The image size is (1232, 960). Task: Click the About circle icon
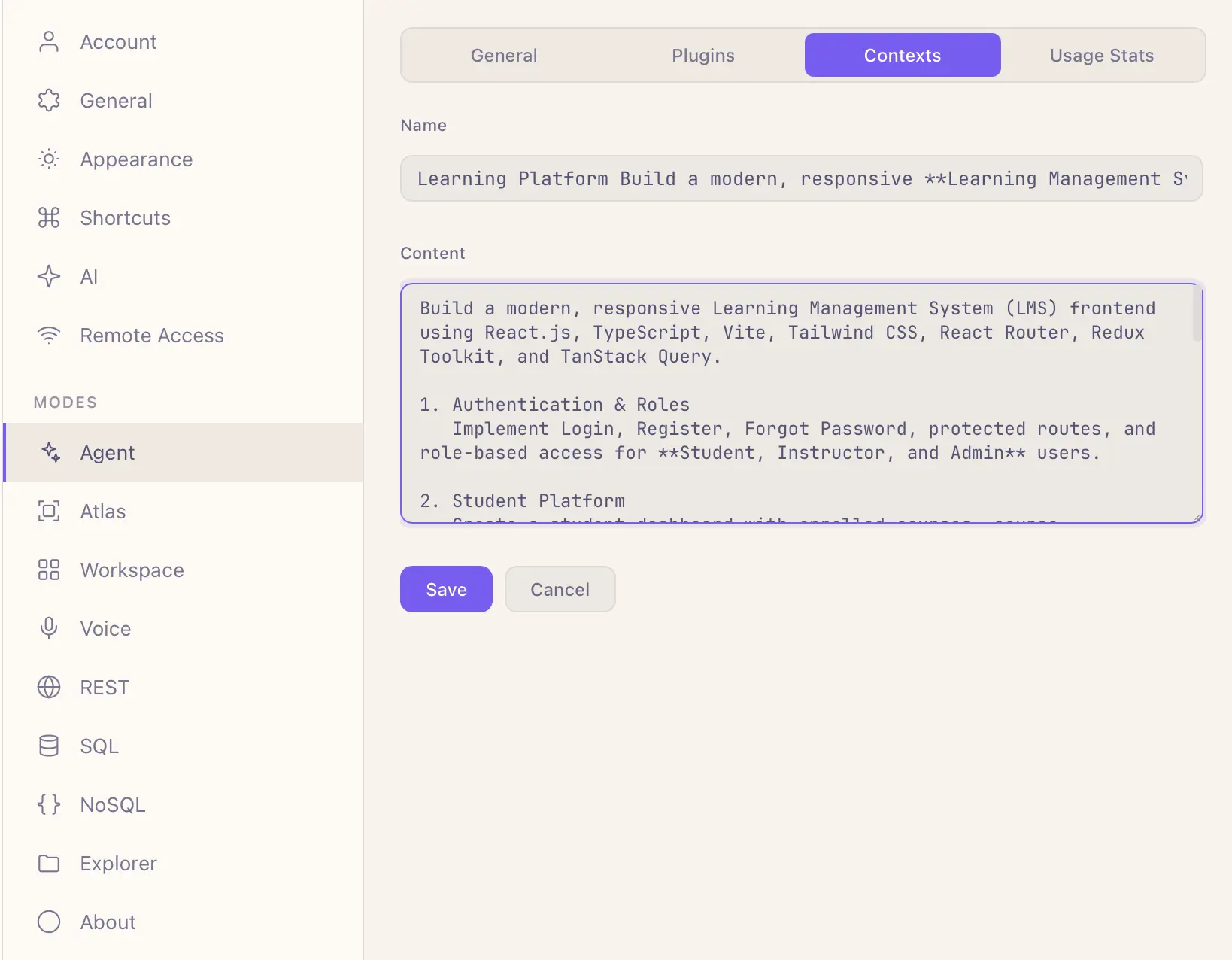click(x=49, y=922)
